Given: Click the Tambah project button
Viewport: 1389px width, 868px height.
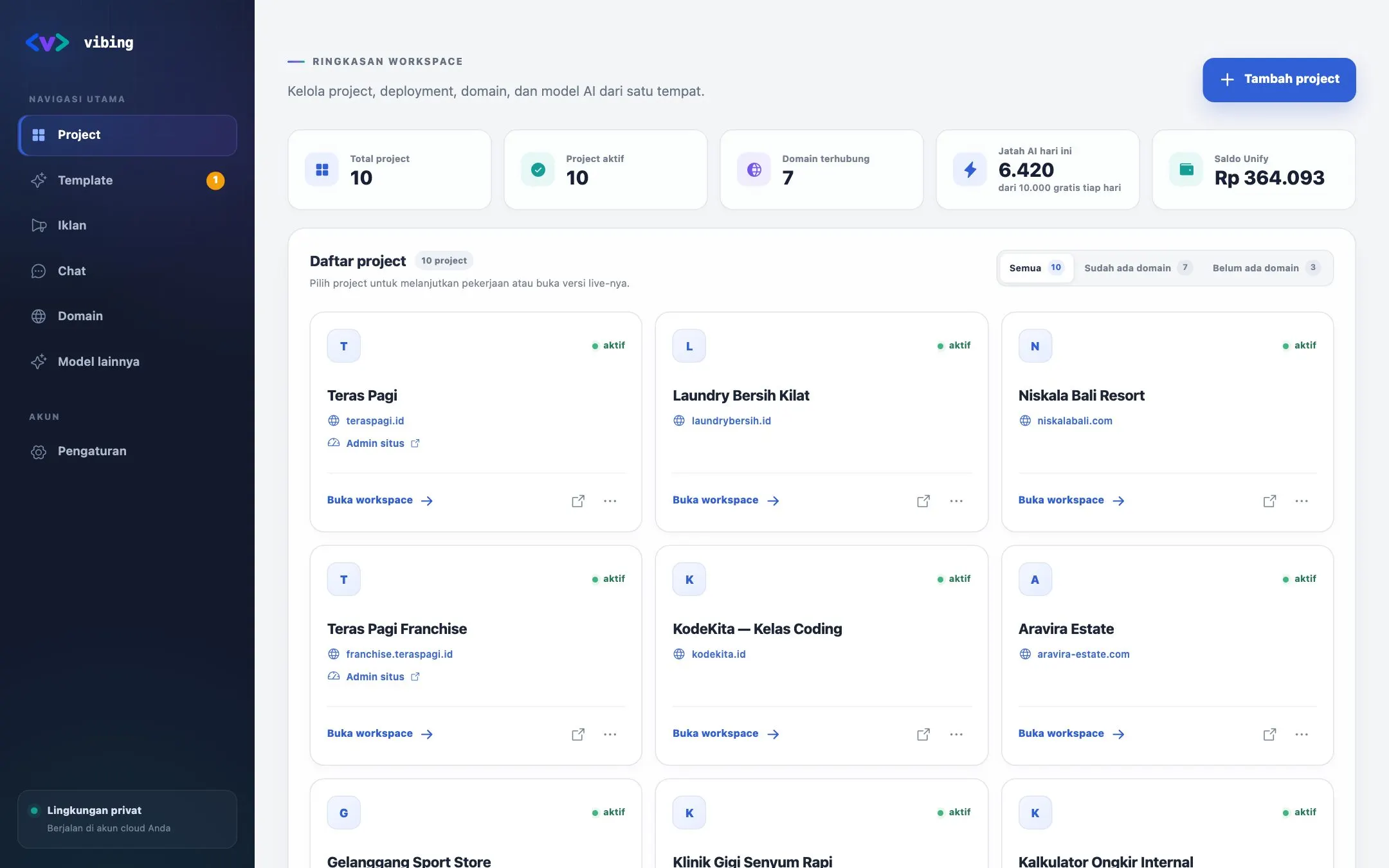Looking at the screenshot, I should click(x=1279, y=80).
